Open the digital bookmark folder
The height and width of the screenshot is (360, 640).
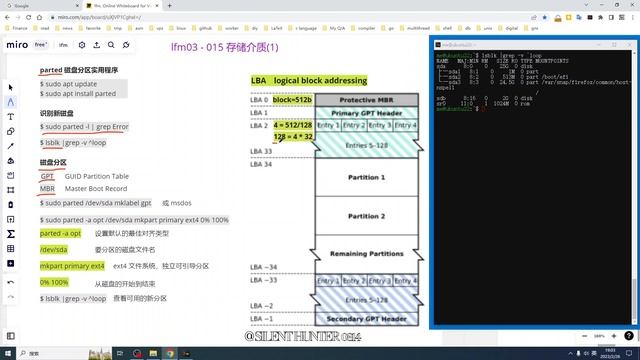(x=508, y=28)
